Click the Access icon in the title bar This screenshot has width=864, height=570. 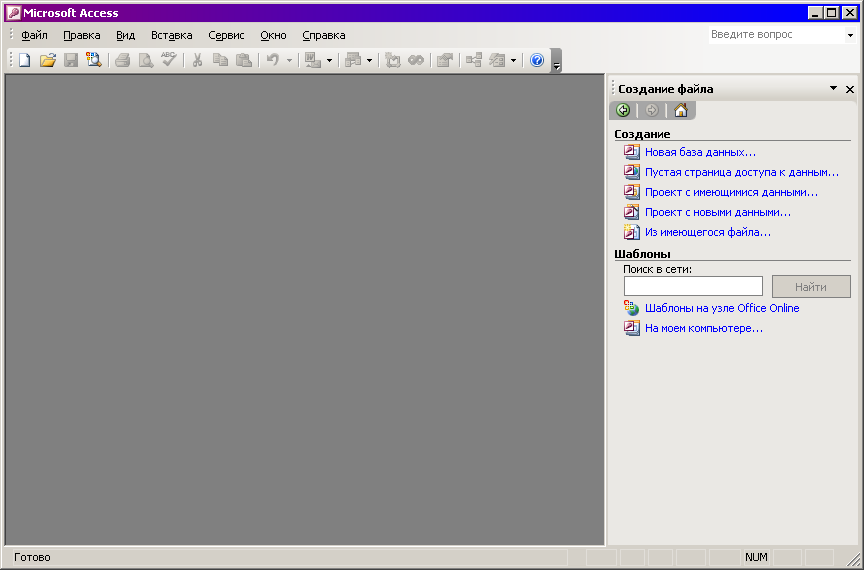coord(13,13)
